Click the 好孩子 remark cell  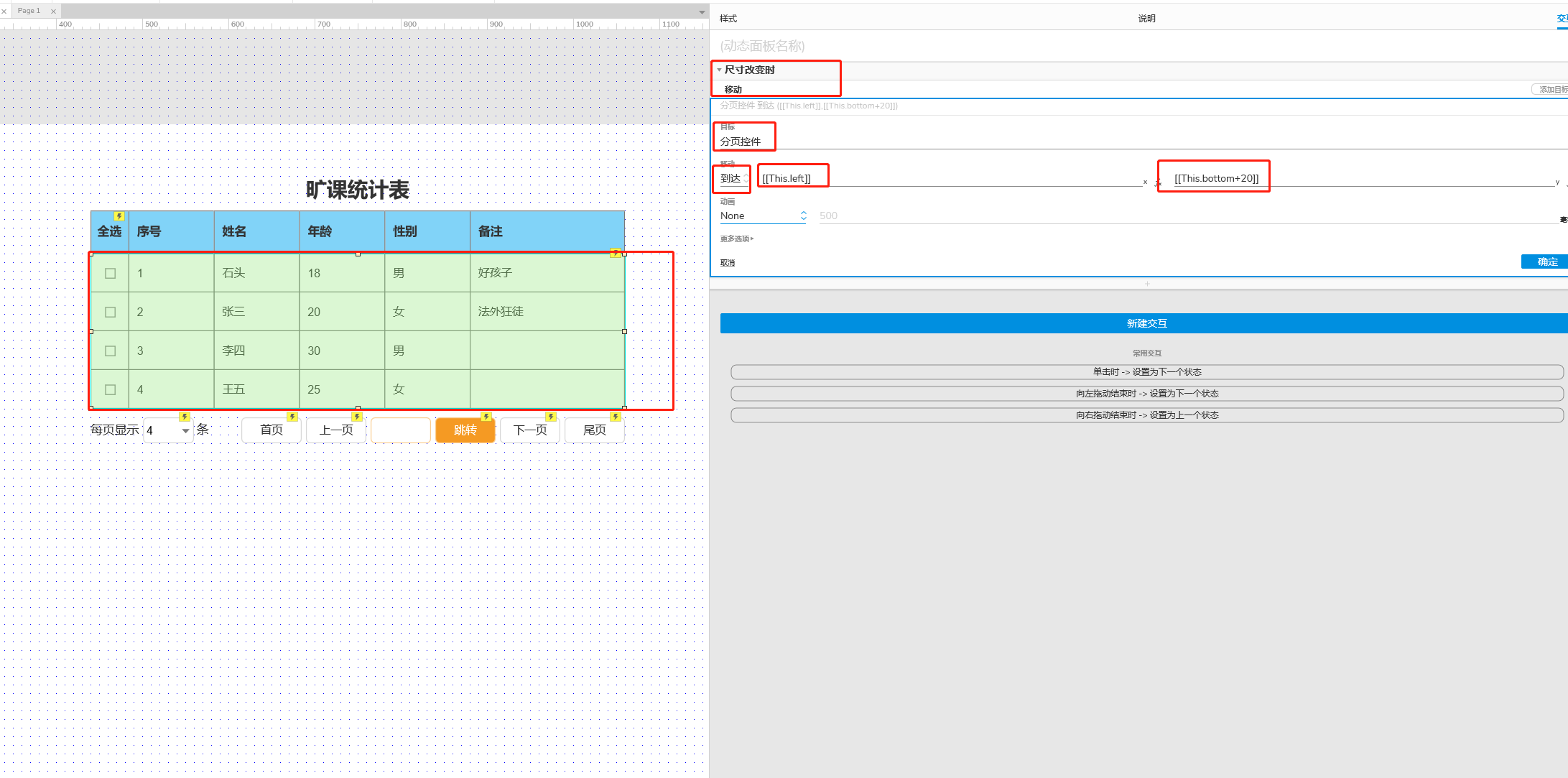tap(547, 273)
